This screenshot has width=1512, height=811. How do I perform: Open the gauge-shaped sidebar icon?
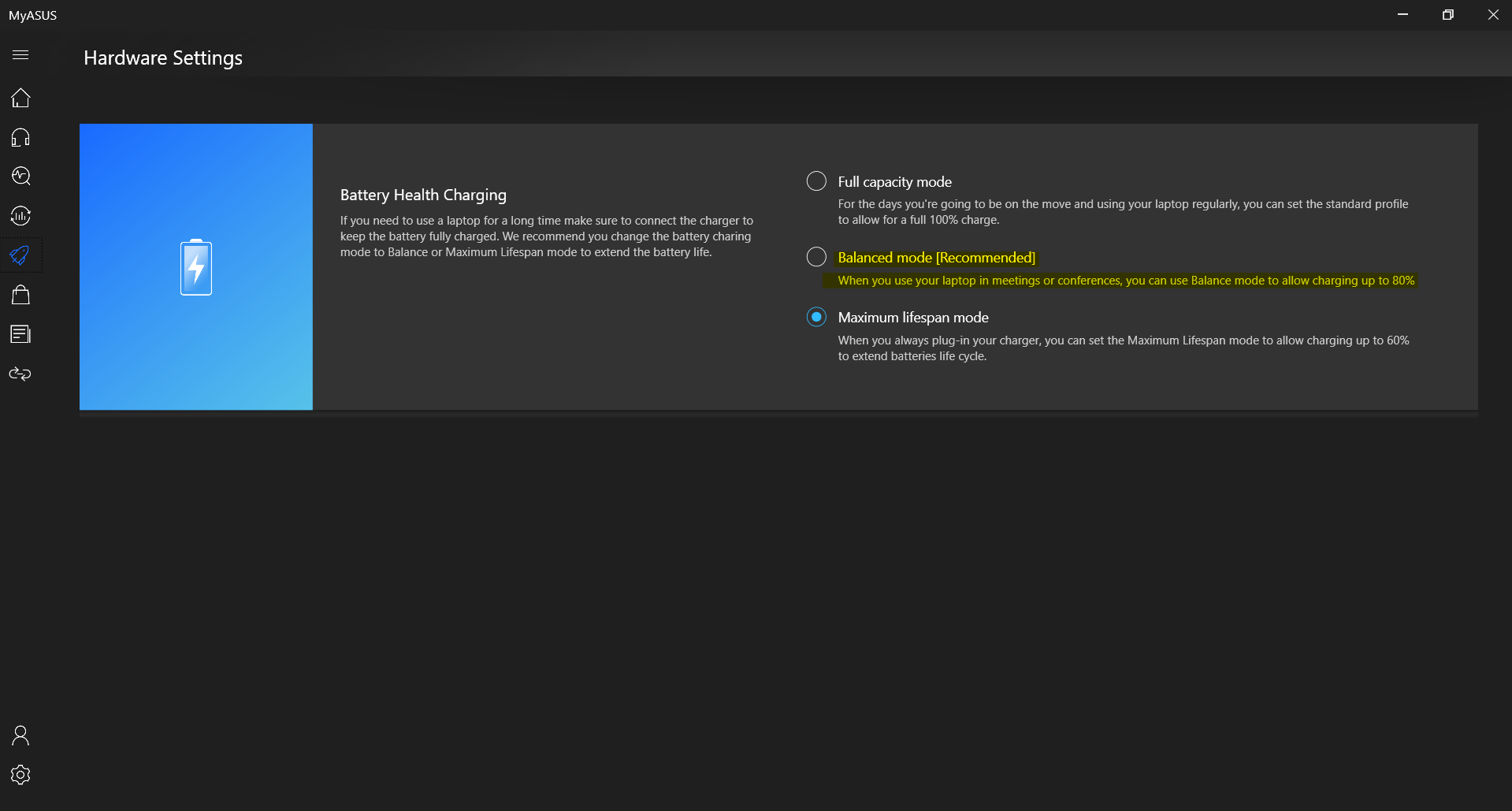tap(20, 215)
